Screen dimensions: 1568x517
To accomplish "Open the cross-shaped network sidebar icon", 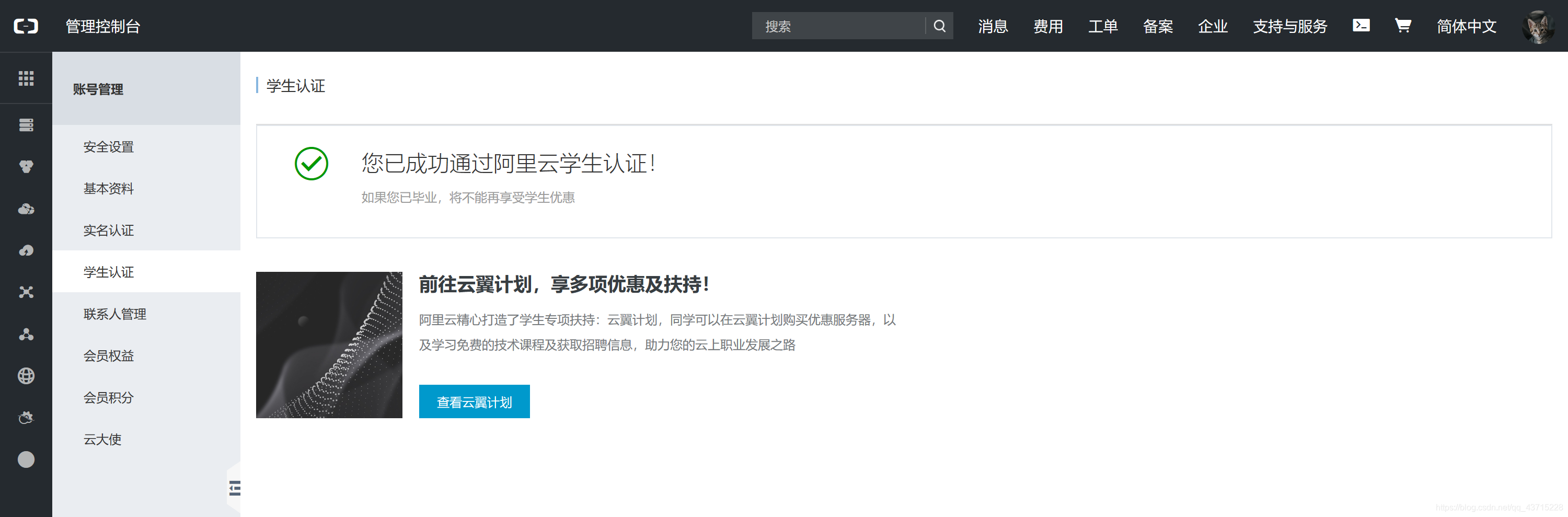I will (x=26, y=292).
